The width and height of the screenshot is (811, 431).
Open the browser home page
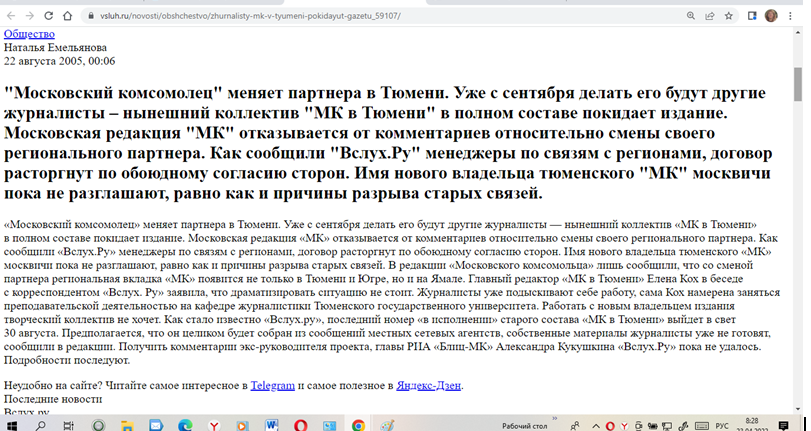pyautogui.click(x=67, y=16)
